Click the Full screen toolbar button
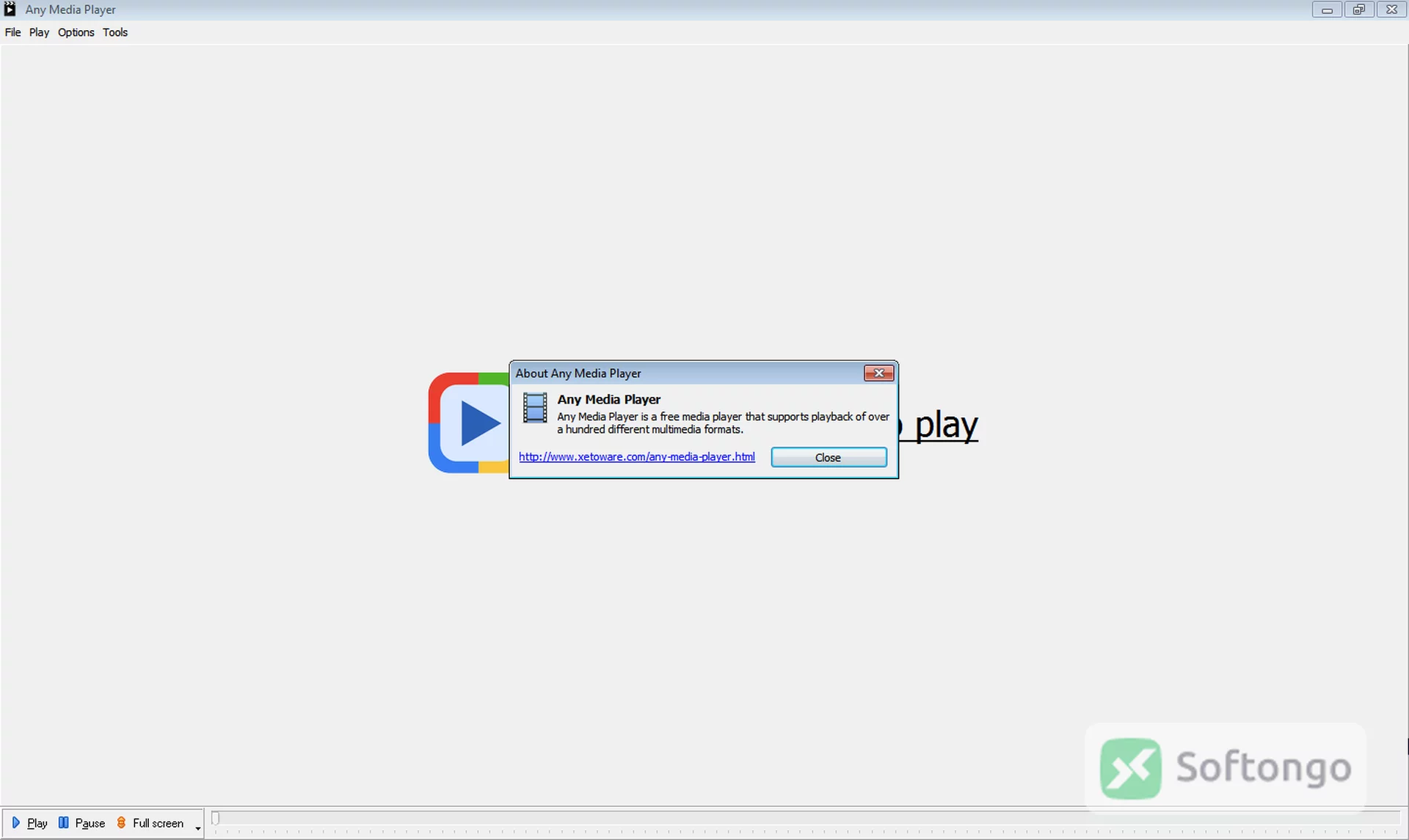This screenshot has width=1409, height=840. [x=150, y=823]
